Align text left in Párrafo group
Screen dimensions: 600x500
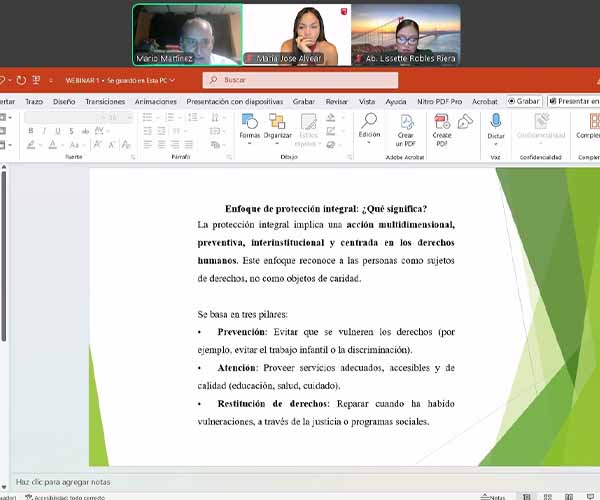148,144
